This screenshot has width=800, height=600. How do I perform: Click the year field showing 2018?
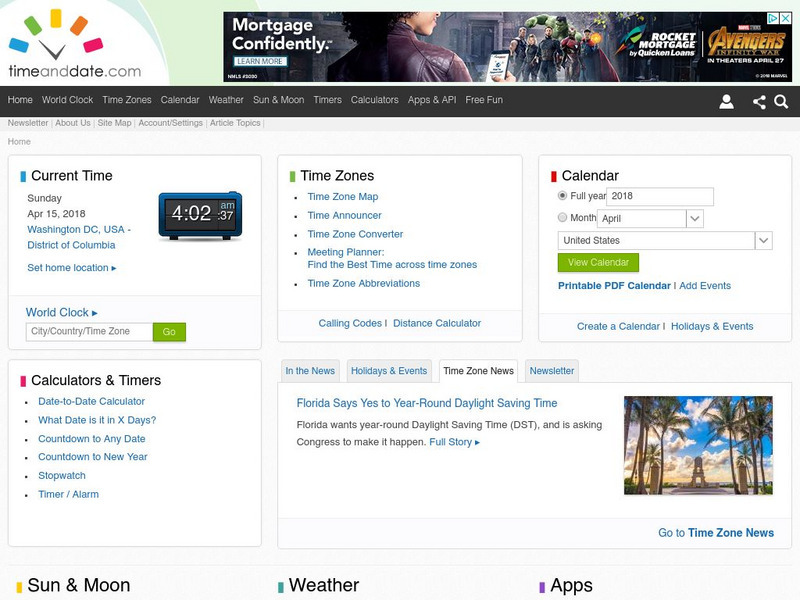(x=660, y=196)
